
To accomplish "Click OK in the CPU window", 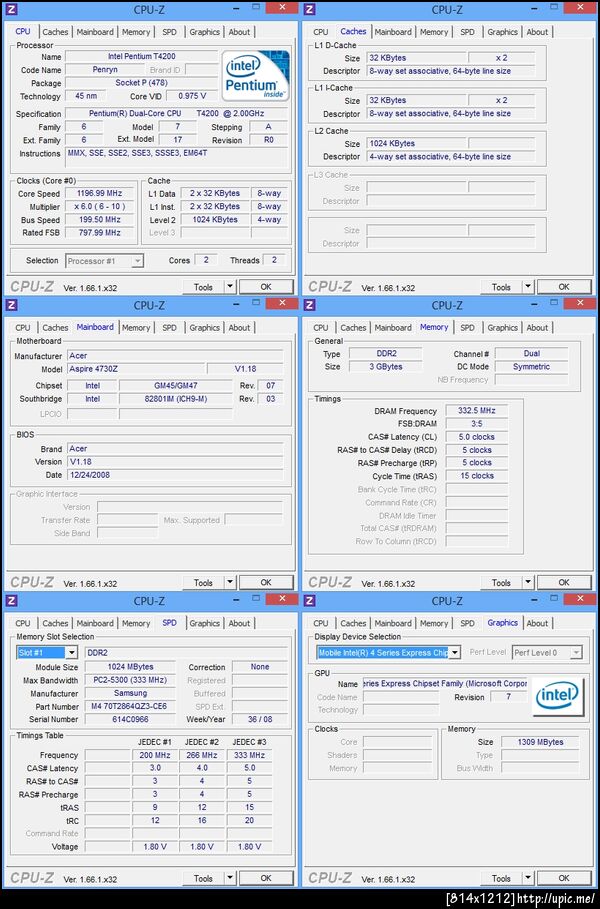I will (266, 287).
